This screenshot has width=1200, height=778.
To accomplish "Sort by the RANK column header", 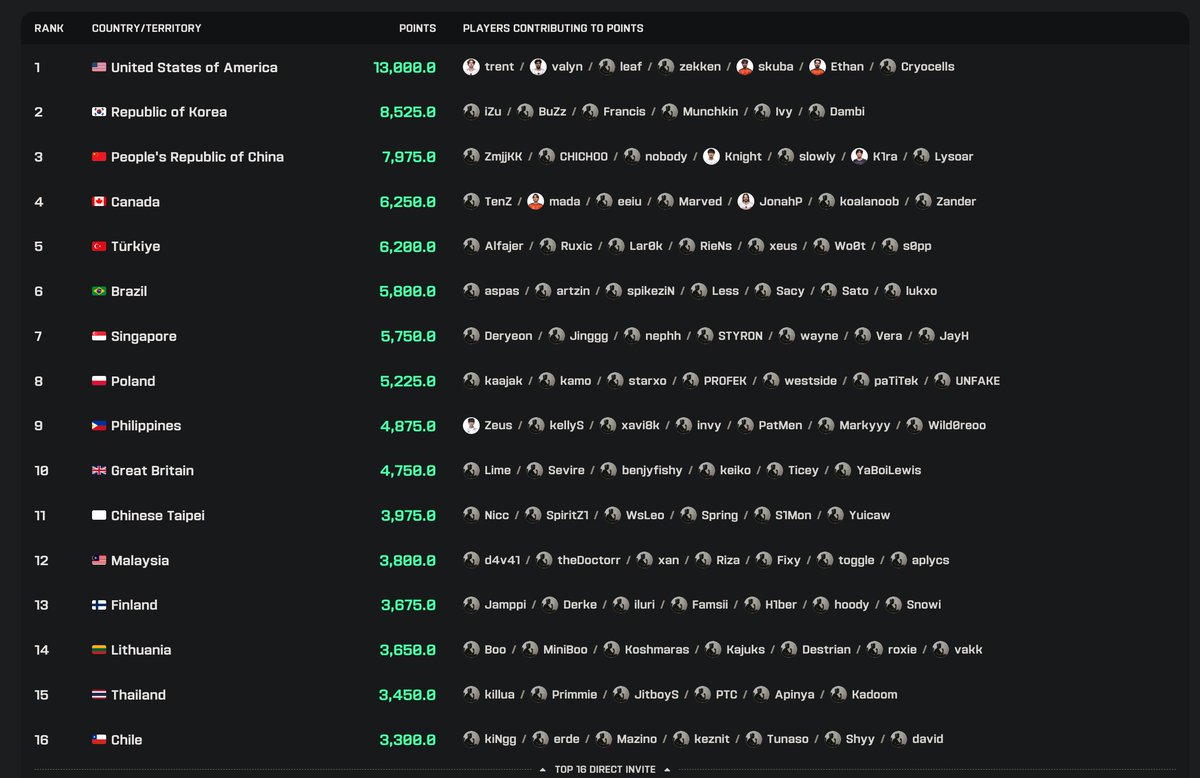I will [49, 28].
